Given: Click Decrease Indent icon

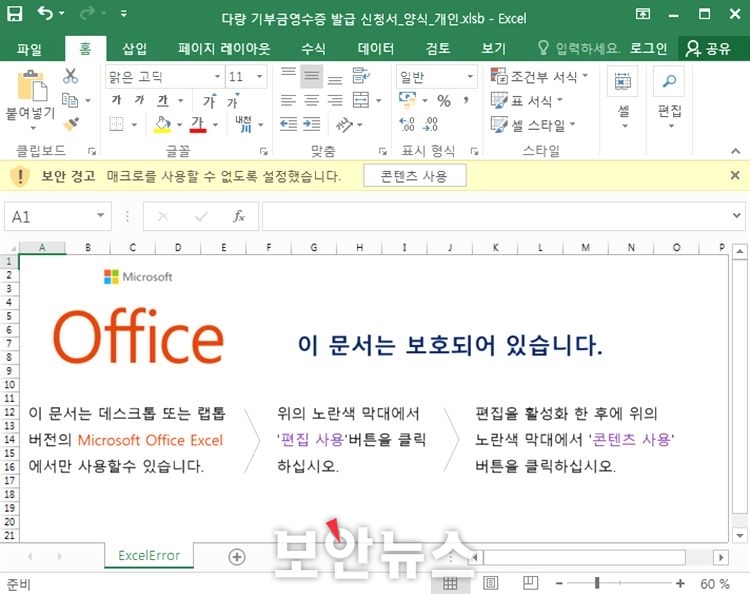Looking at the screenshot, I should 288,124.
